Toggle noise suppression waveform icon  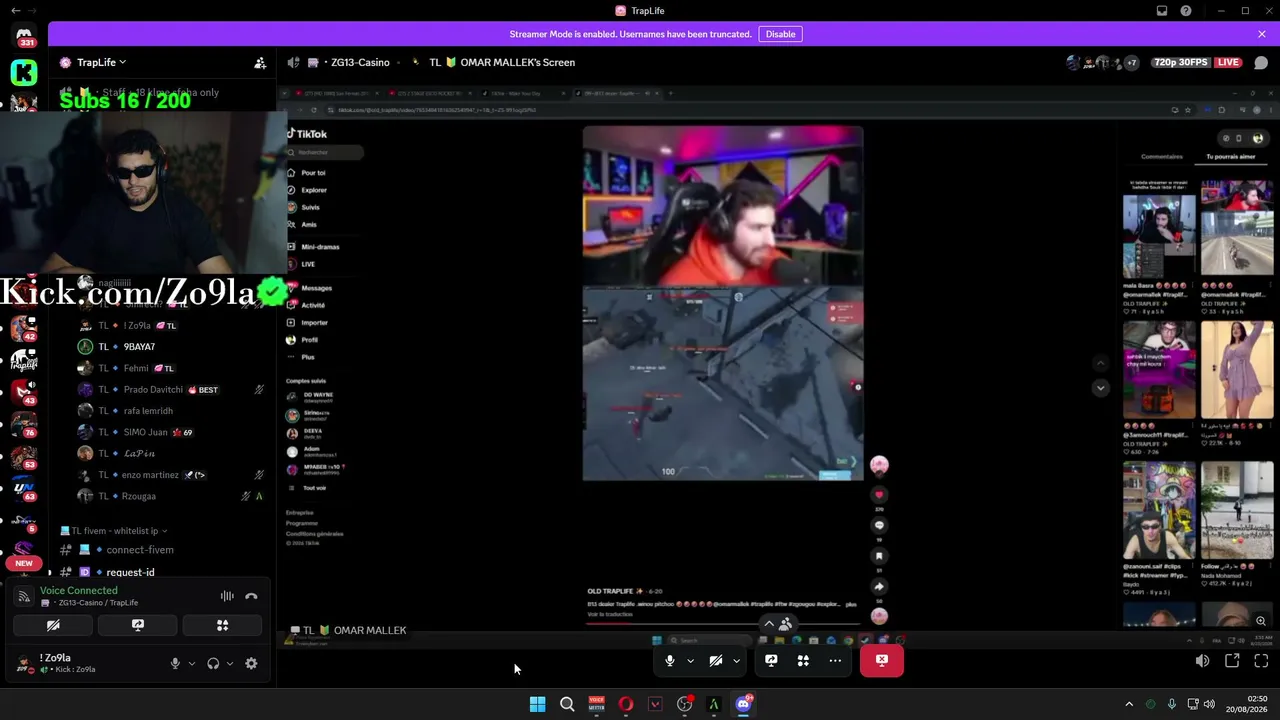[227, 596]
